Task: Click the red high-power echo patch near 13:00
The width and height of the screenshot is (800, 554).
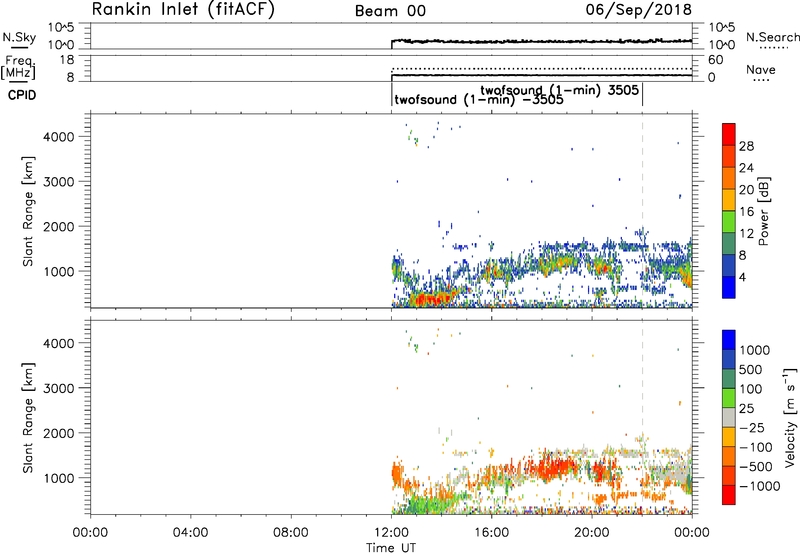Action: tap(431, 298)
